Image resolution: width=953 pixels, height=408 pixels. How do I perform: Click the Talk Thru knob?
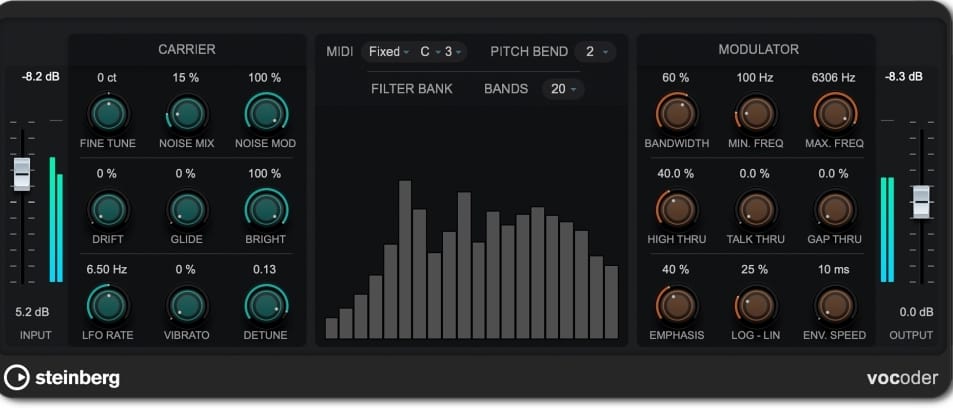click(756, 209)
